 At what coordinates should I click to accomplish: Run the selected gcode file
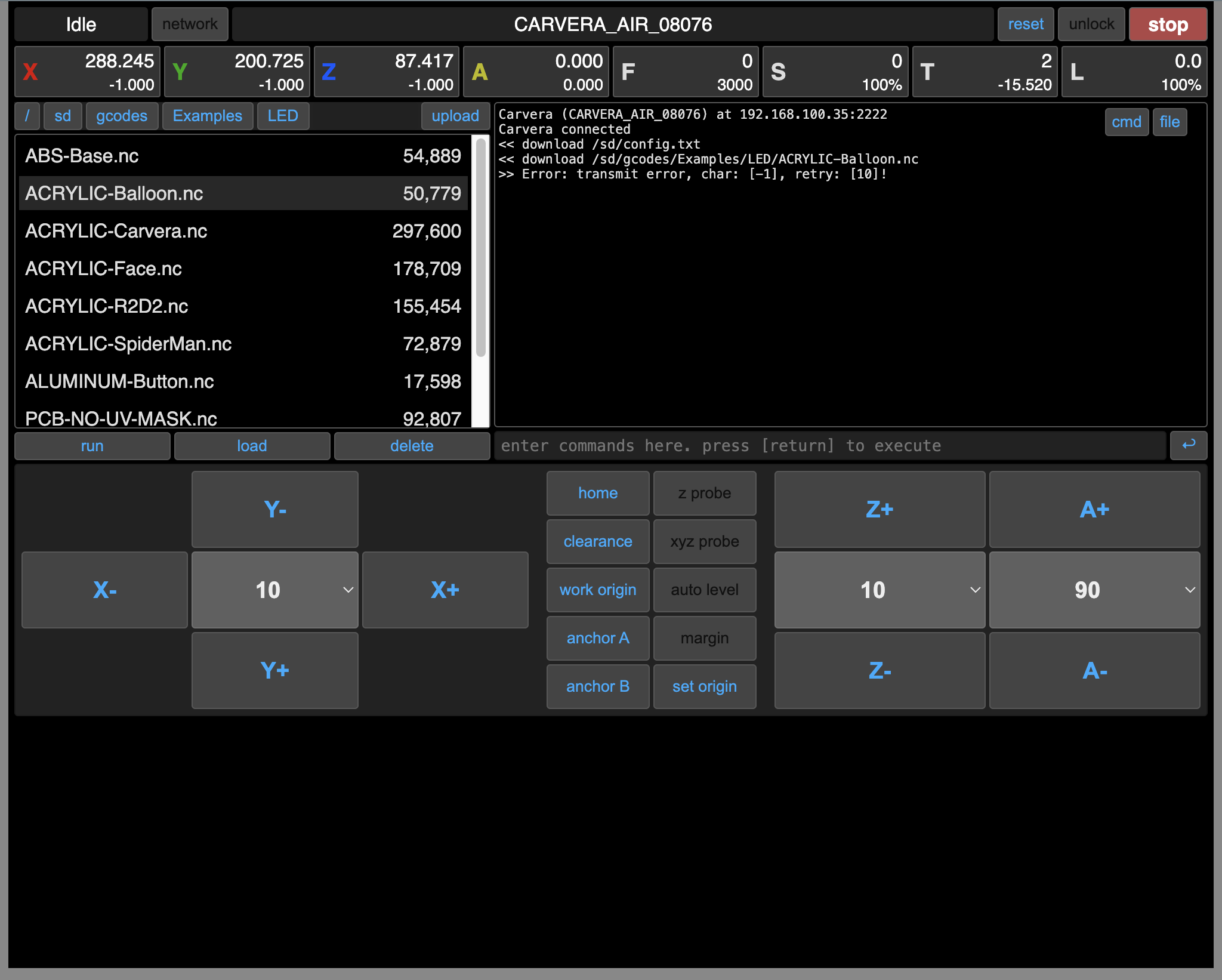pos(92,446)
